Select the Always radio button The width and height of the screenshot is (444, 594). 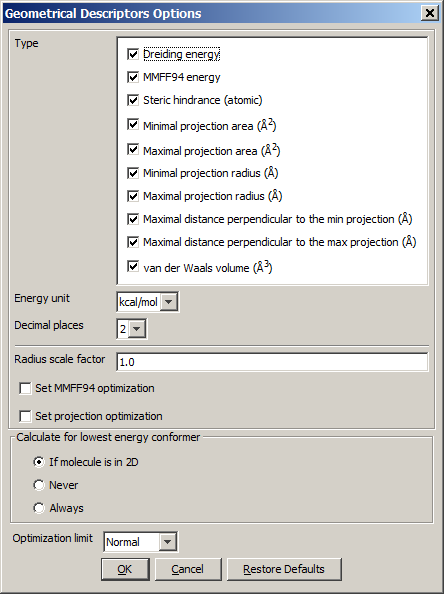tap(39, 508)
